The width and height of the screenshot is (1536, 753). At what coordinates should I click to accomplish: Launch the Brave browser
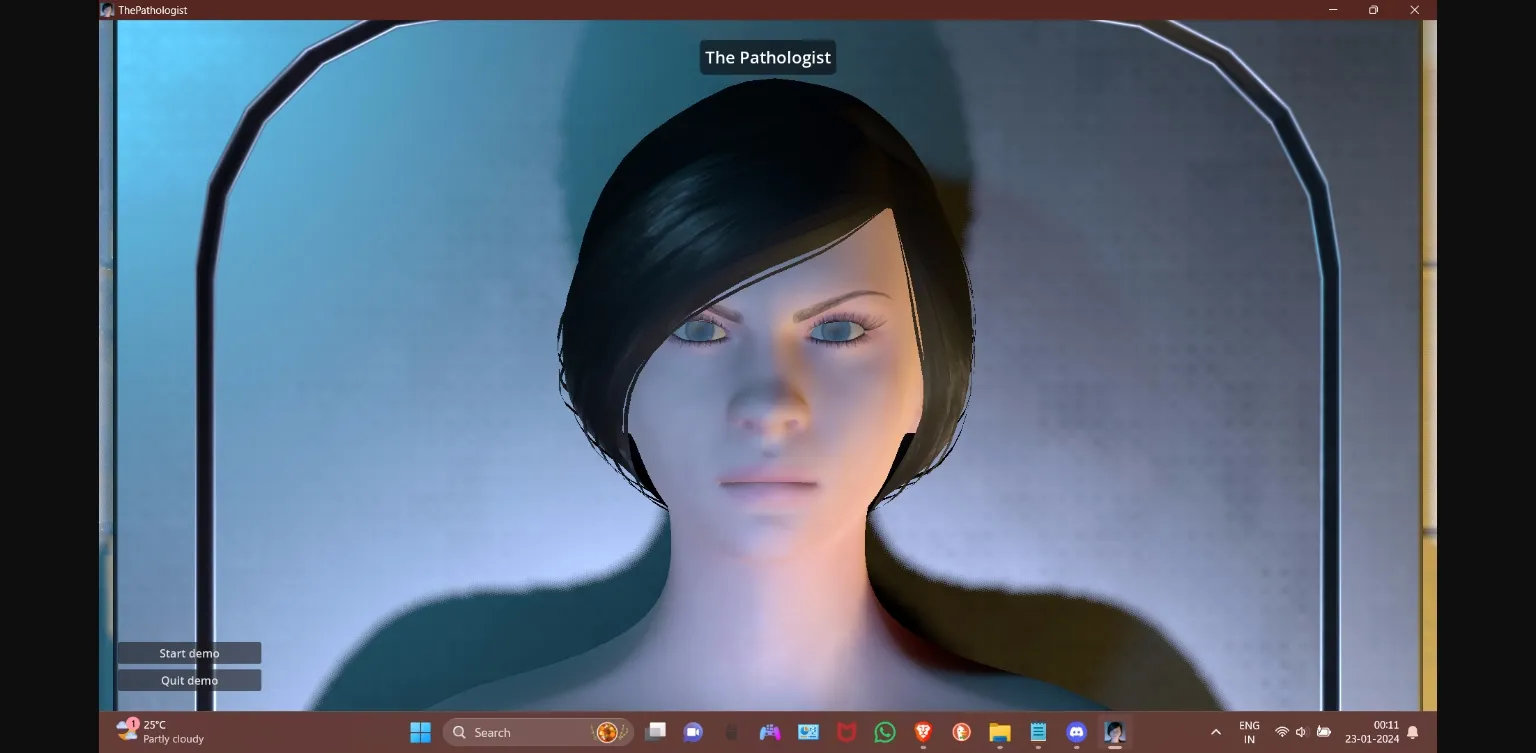tap(923, 732)
